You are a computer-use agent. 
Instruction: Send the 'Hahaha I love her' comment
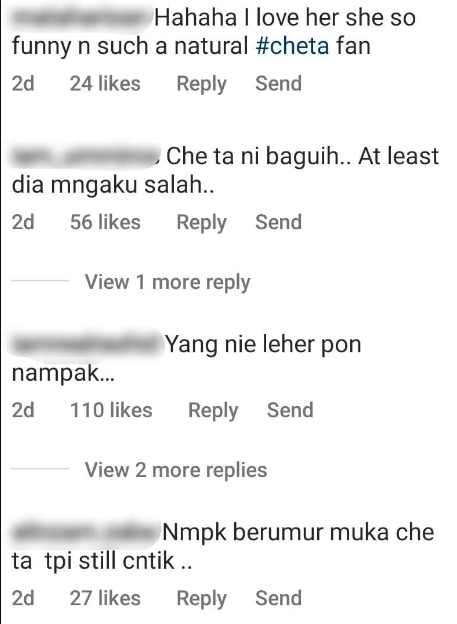[x=278, y=83]
